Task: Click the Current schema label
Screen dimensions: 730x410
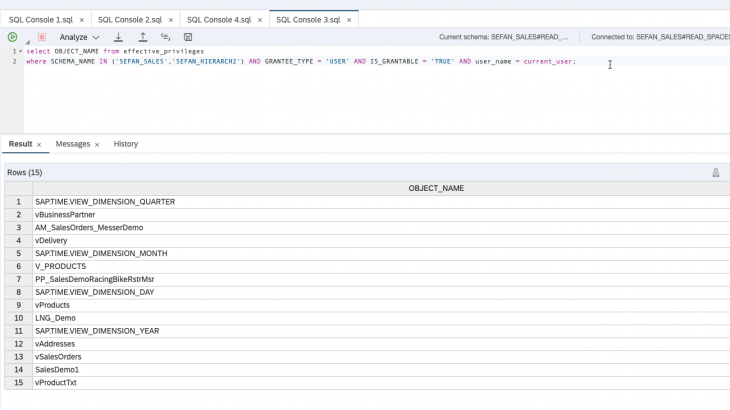Action: (x=504, y=37)
